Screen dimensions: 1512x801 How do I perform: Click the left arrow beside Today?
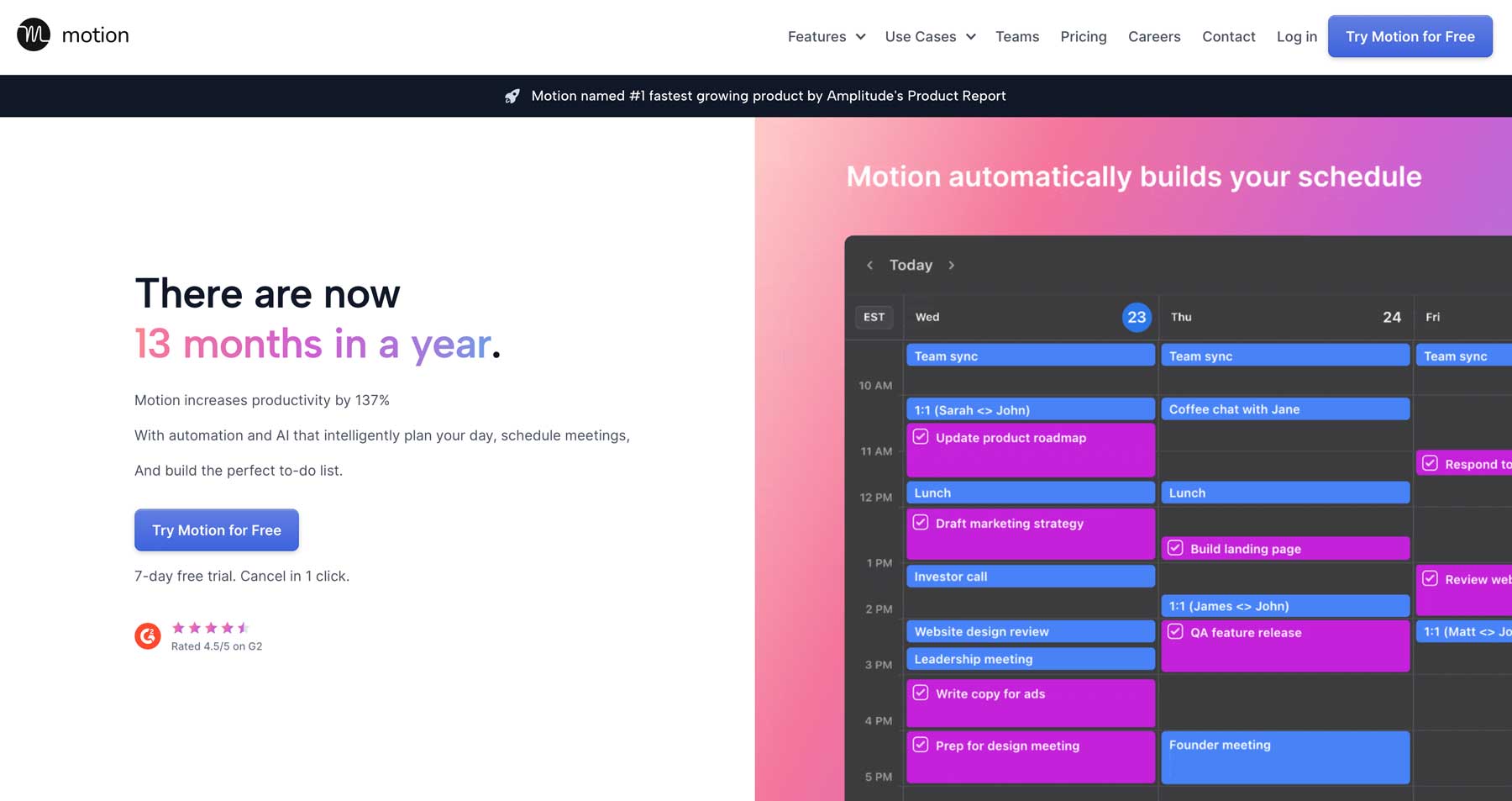point(870,266)
